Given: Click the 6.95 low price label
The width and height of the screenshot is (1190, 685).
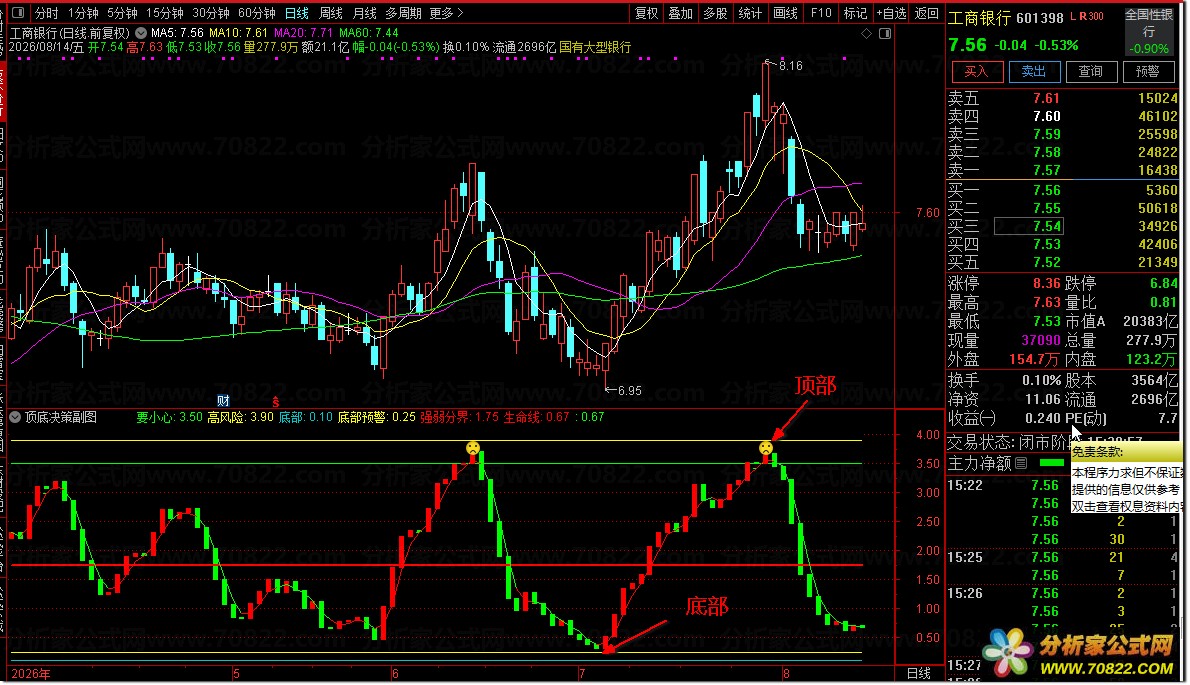Looking at the screenshot, I should point(630,391).
